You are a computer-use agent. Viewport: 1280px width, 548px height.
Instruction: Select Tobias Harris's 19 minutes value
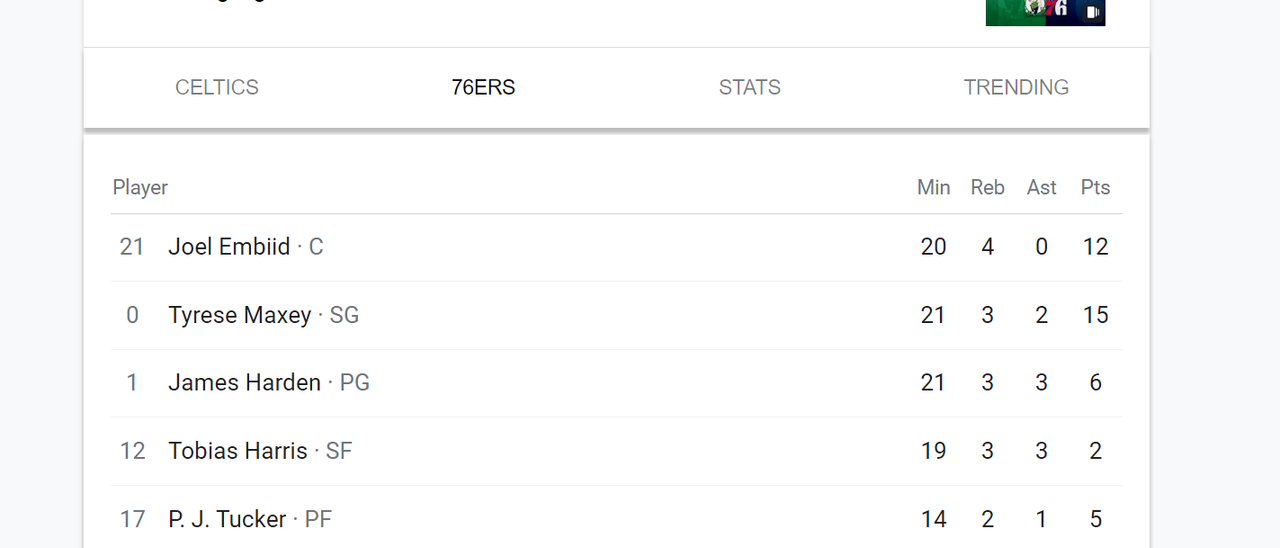(933, 451)
